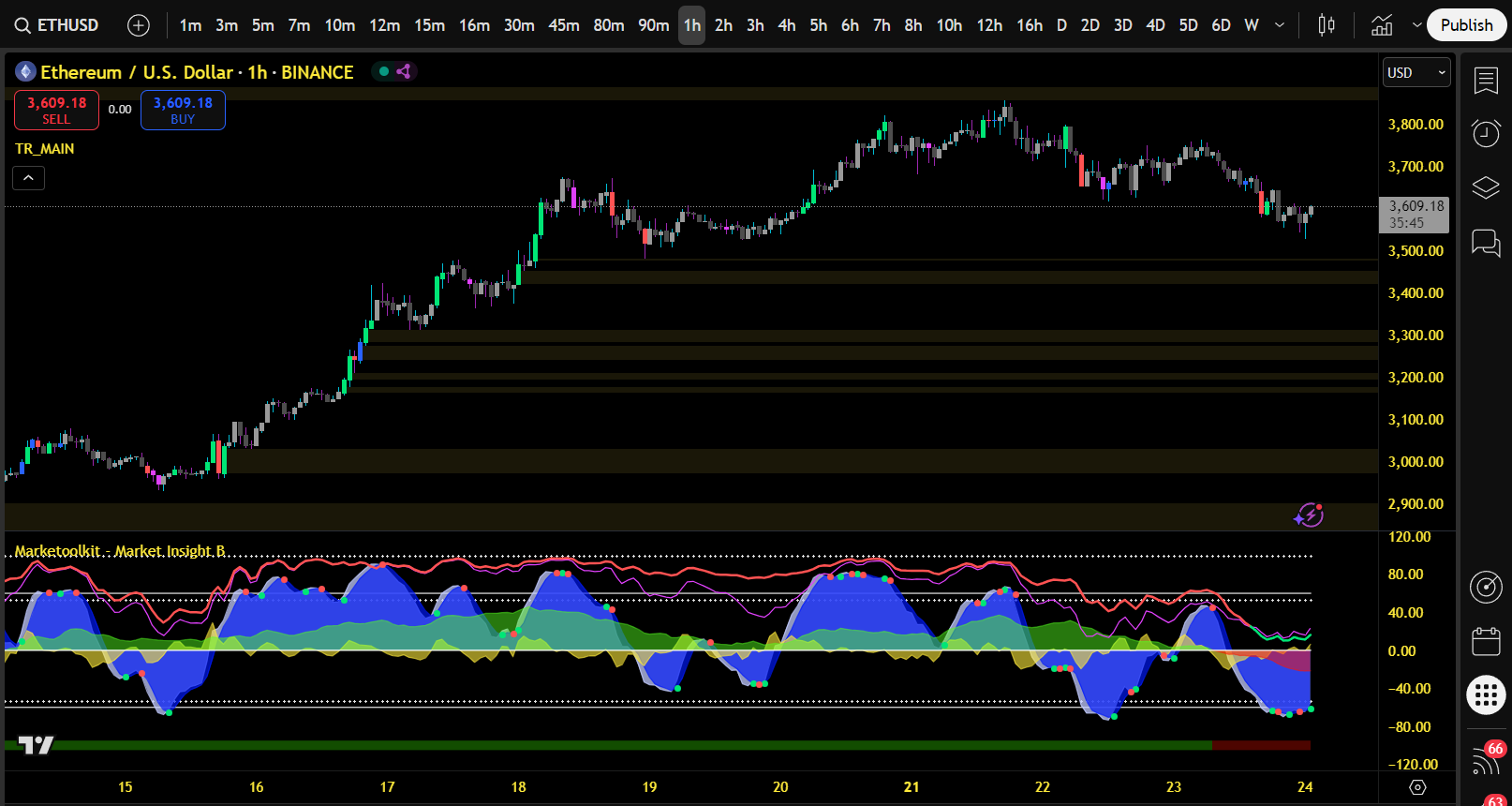Open the chats panel
The height and width of the screenshot is (806, 1512).
click(1486, 243)
